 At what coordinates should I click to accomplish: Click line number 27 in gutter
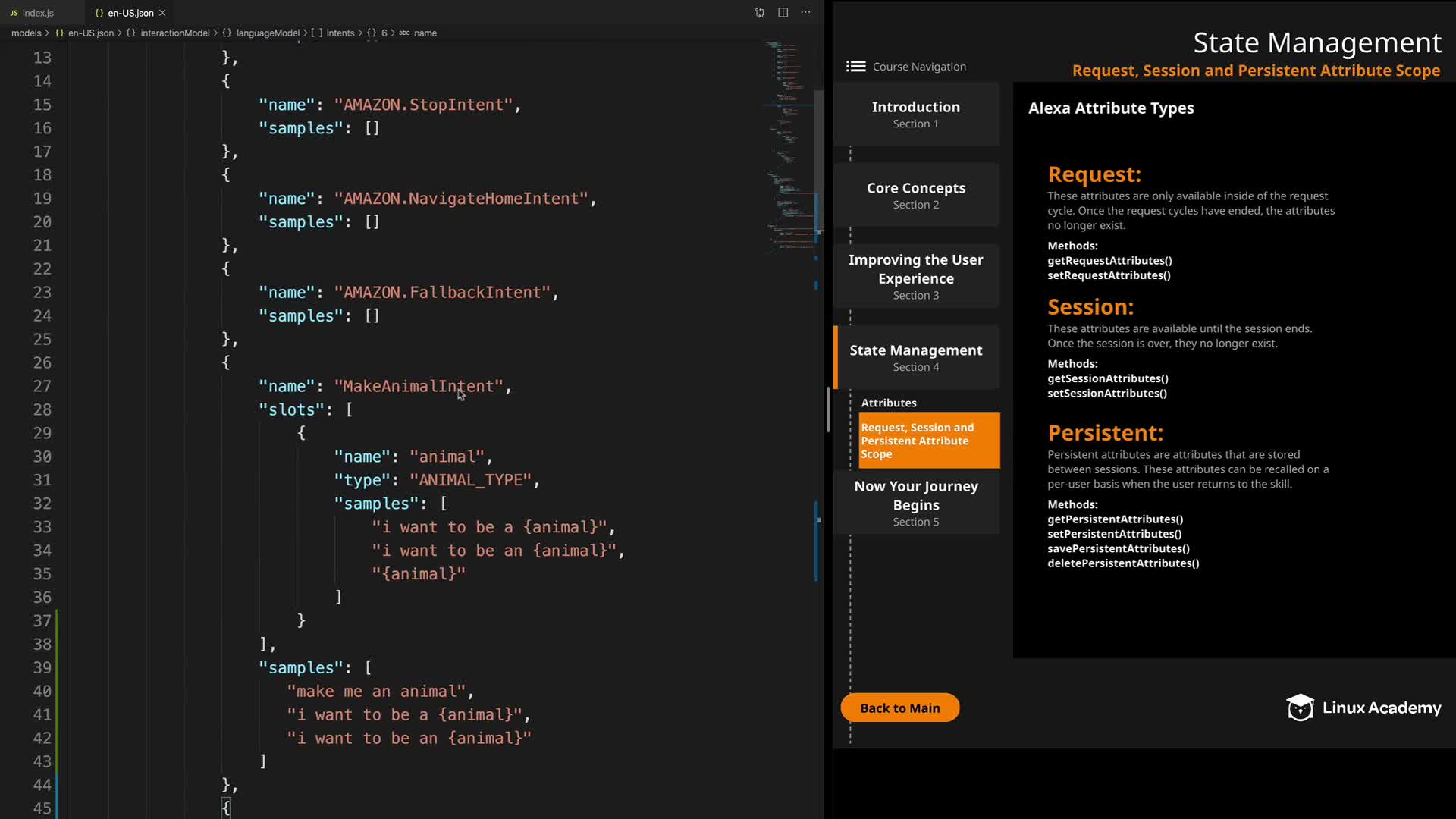click(x=42, y=387)
